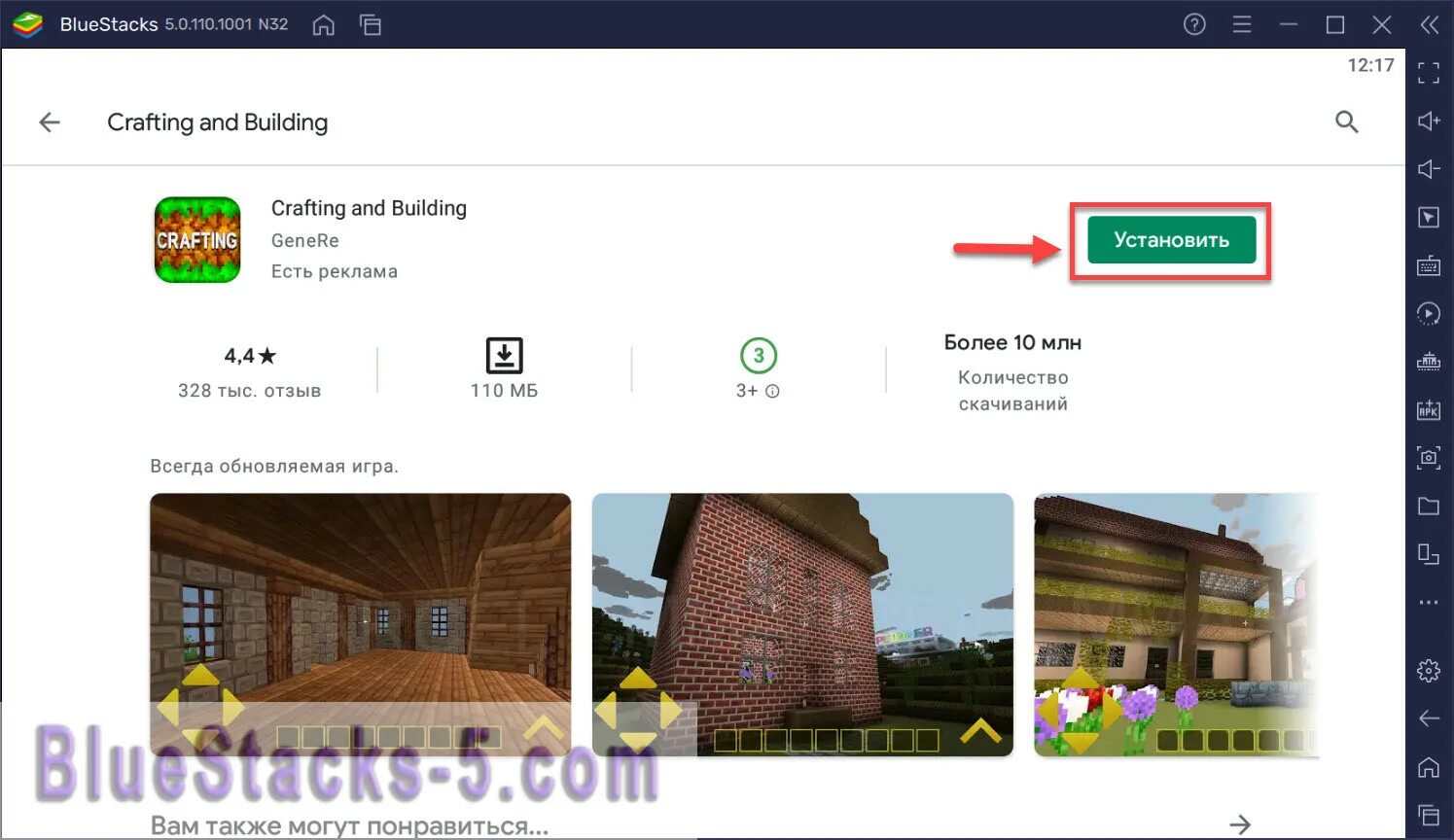The image size is (1454, 840).
Task: Open keyboard game controls in the sidebar
Action: tap(1429, 265)
